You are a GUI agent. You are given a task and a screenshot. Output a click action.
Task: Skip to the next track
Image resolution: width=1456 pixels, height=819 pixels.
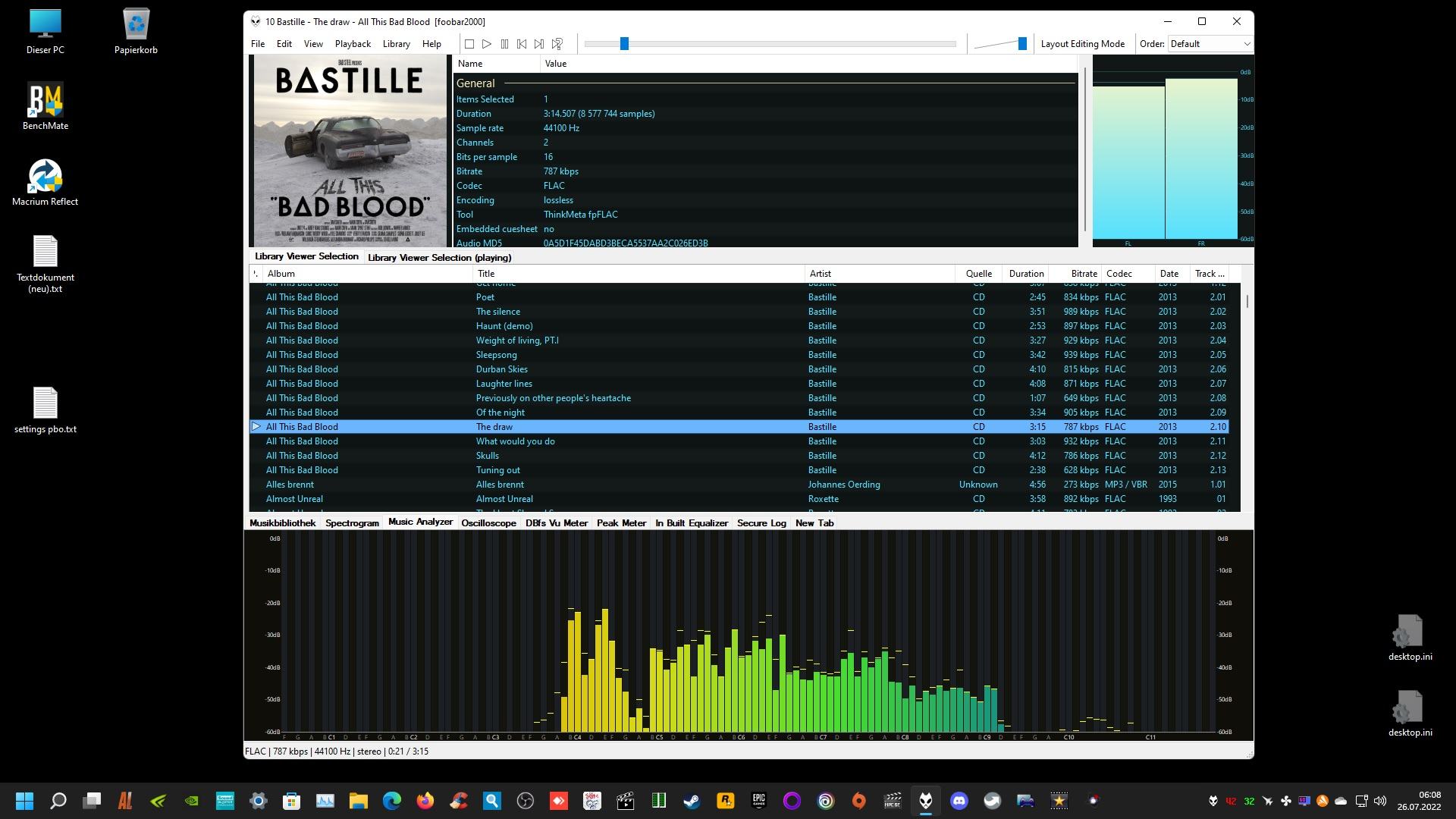[539, 44]
